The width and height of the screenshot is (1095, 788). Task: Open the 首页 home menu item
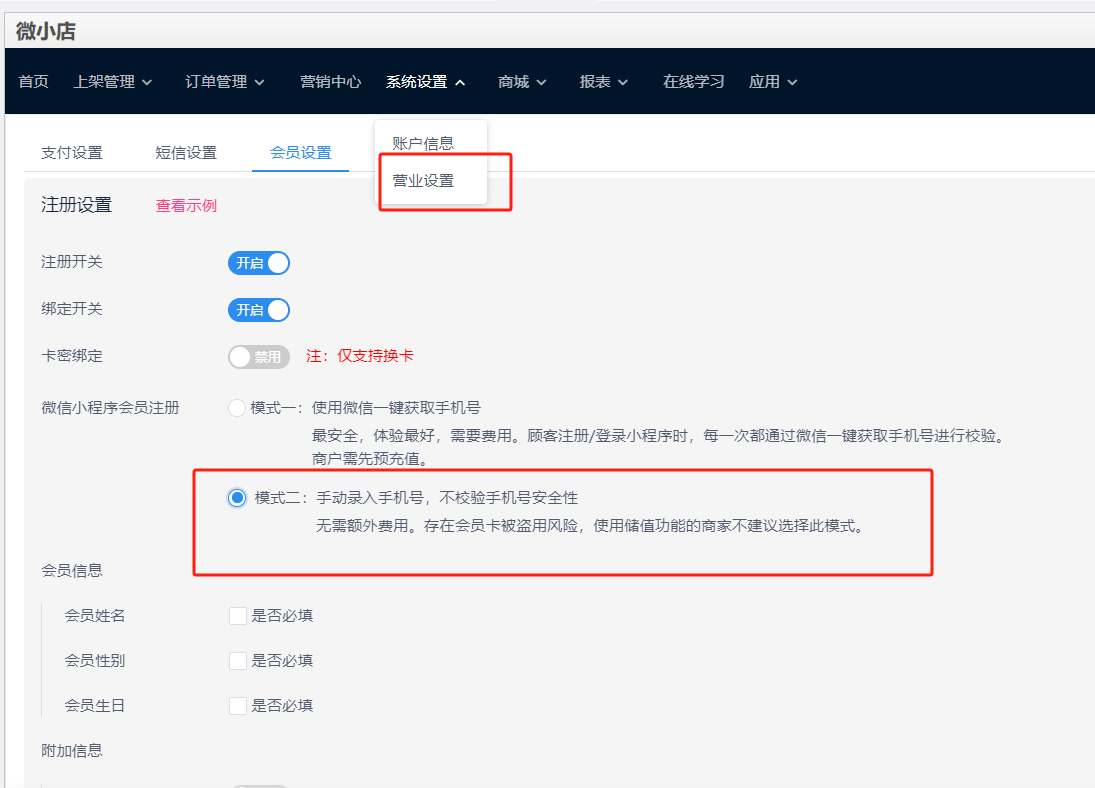click(33, 82)
